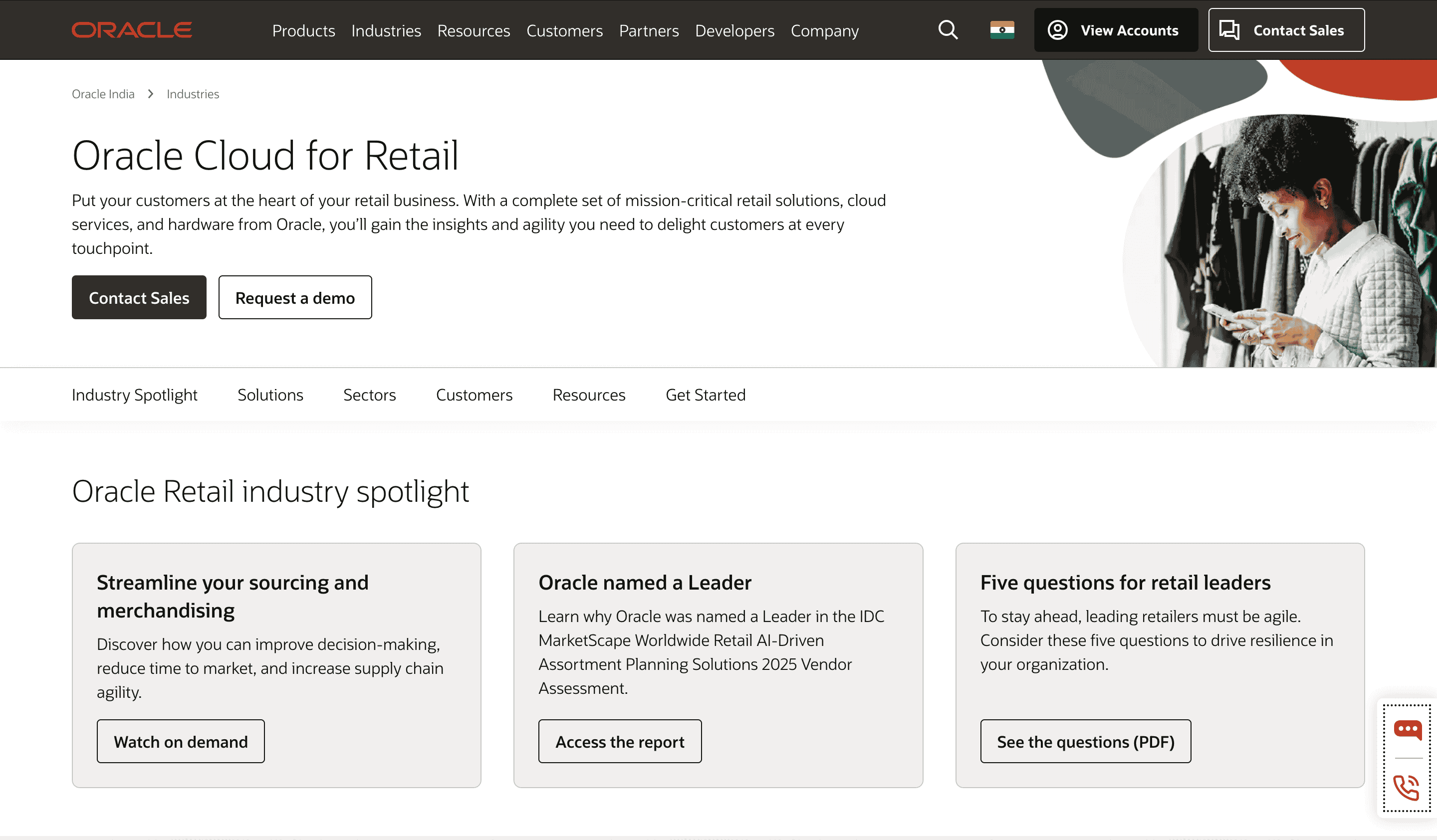Screen dimensions: 1437x840
Task: Select the Get Started section tab
Action: [x=706, y=395]
